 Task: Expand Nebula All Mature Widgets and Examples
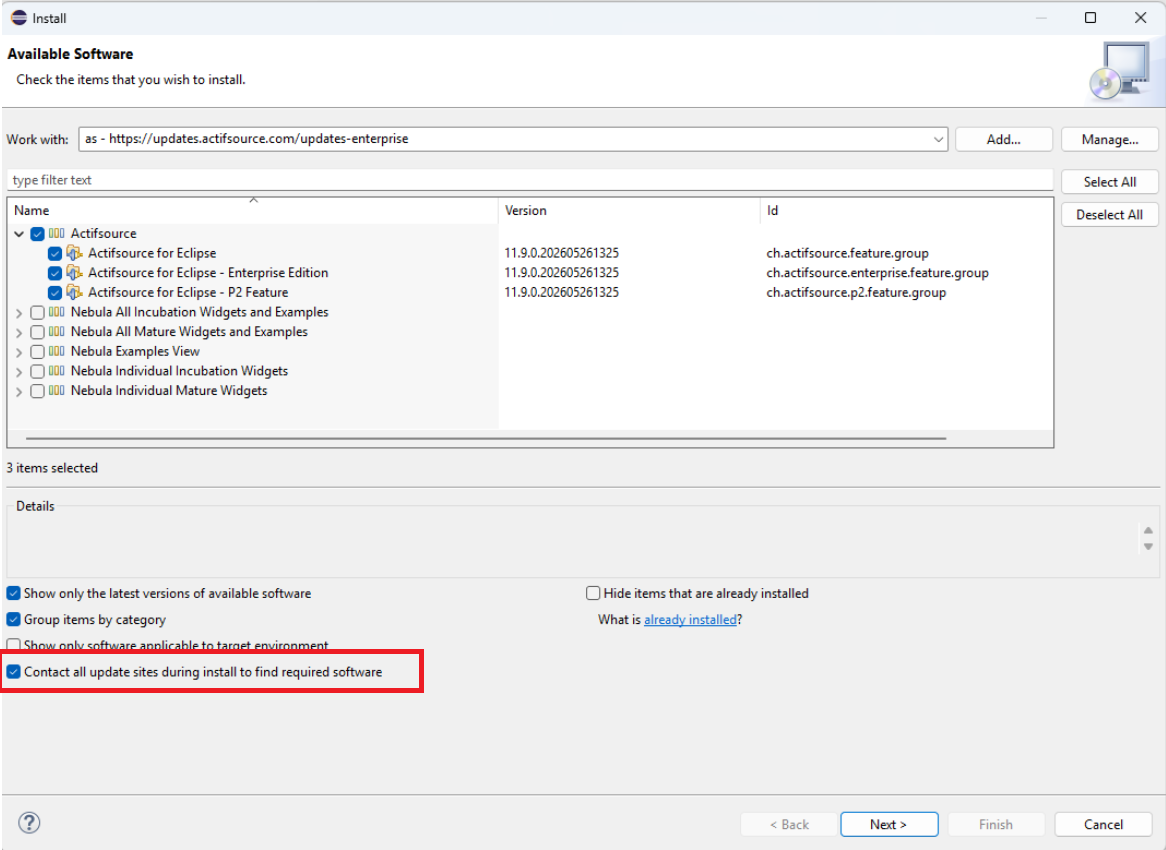tap(19, 332)
